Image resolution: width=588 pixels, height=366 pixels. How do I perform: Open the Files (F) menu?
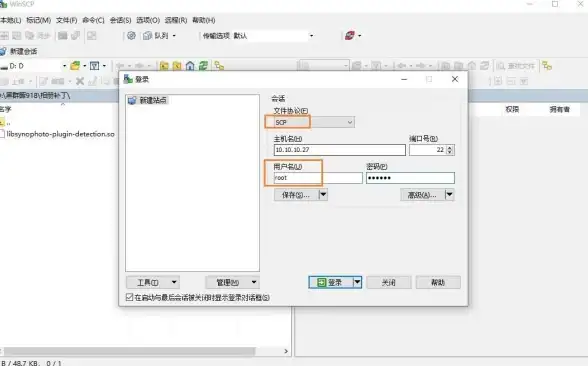pyautogui.click(x=67, y=20)
